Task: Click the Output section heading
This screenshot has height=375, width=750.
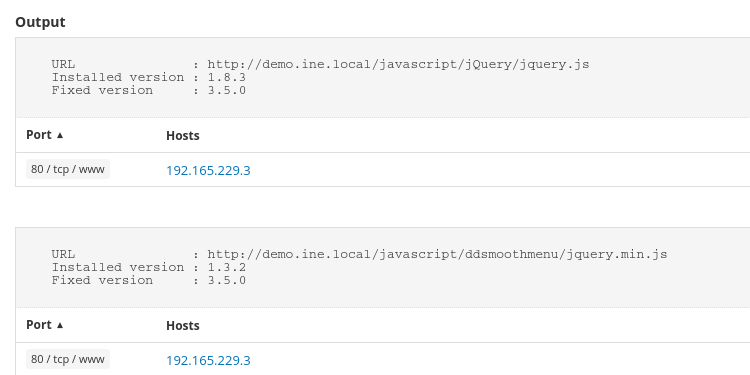Action: [40, 22]
